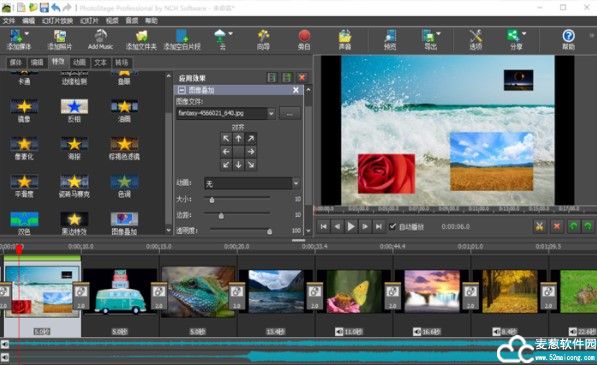Open the Slideshow (幻灯片) menu
Viewport: 597px width, 365px height.
point(89,21)
